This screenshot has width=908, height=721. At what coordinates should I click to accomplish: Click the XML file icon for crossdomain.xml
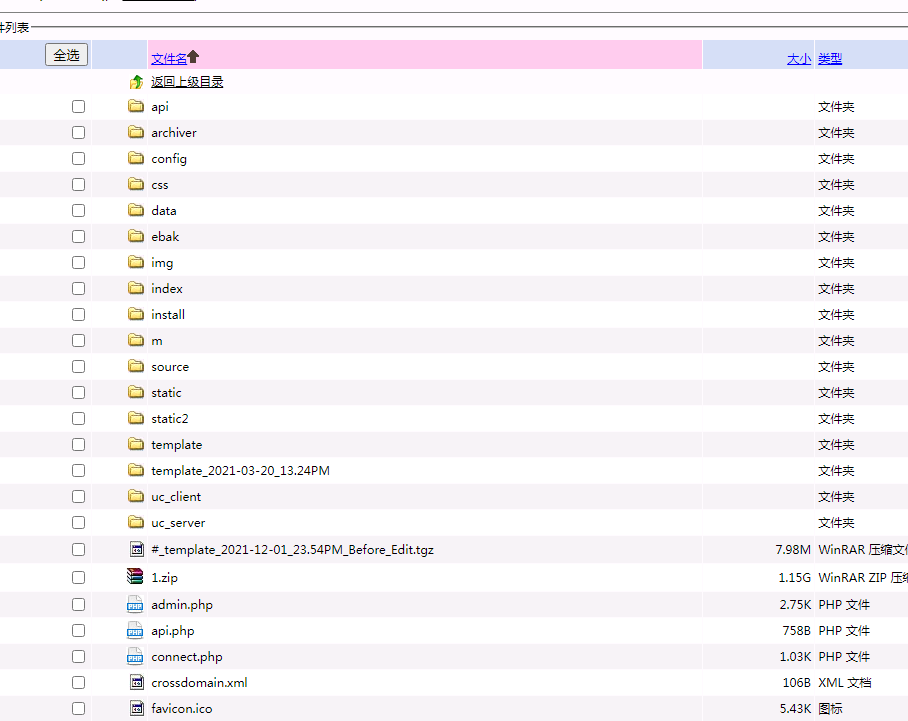tap(137, 683)
